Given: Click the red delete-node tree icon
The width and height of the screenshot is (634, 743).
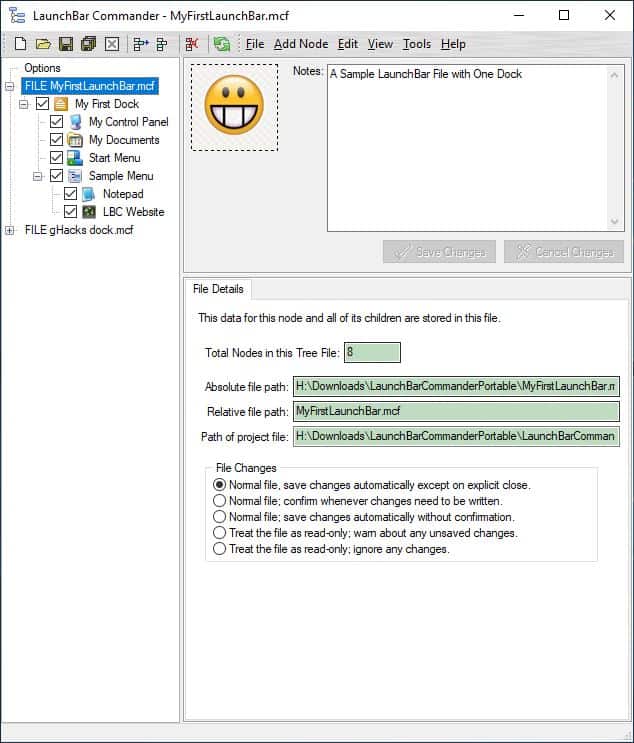Looking at the screenshot, I should click(x=192, y=44).
